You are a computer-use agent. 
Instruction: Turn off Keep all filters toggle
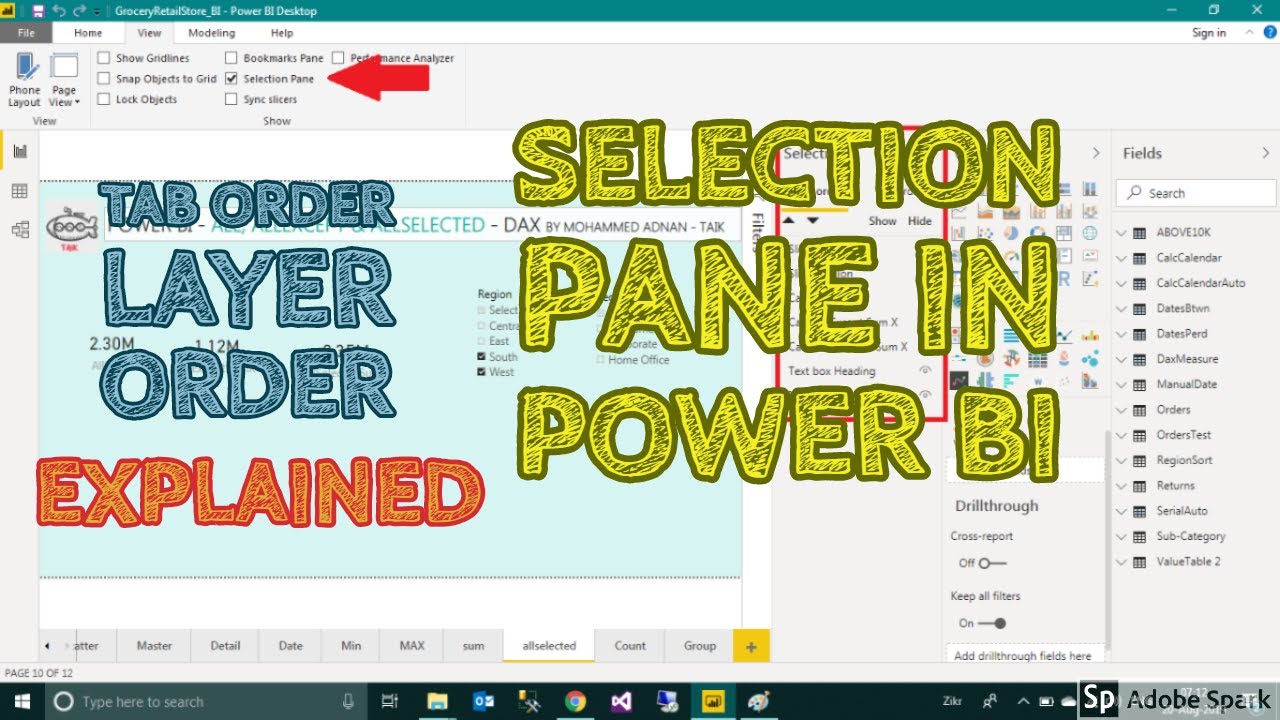pos(992,623)
